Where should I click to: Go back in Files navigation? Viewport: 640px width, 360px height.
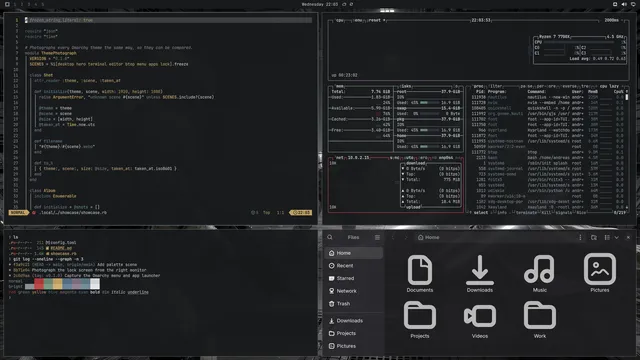pyautogui.click(x=393, y=237)
